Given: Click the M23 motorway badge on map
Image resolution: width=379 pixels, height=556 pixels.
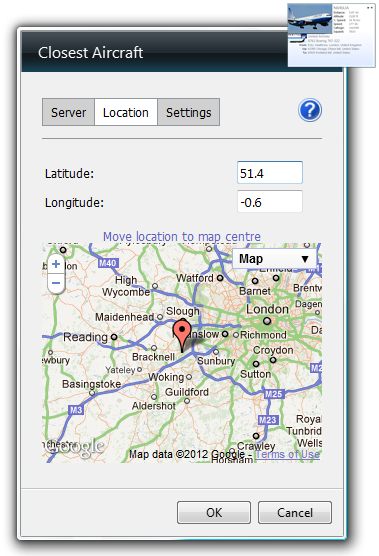Looking at the screenshot, I should 268,420.
